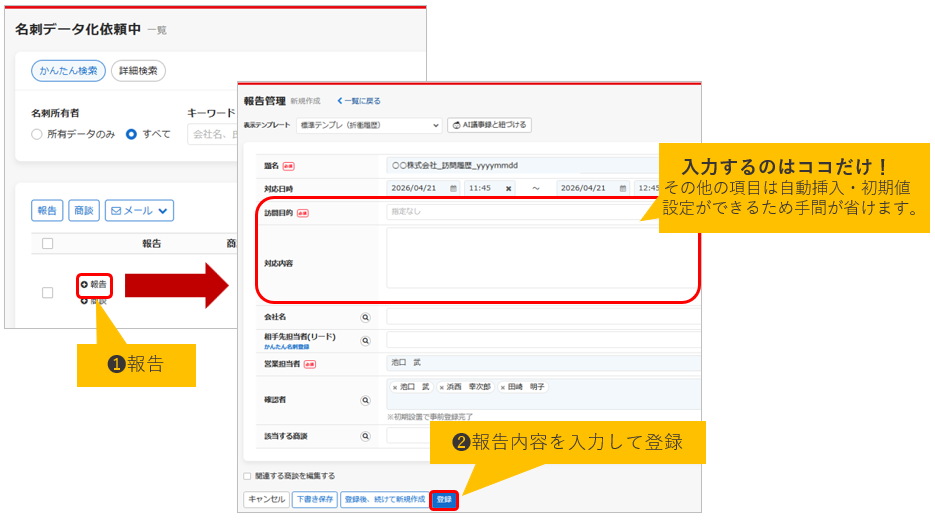Go back via 一覧に戻る link
Image resolution: width=935 pixels, height=520 pixels.
point(359,101)
